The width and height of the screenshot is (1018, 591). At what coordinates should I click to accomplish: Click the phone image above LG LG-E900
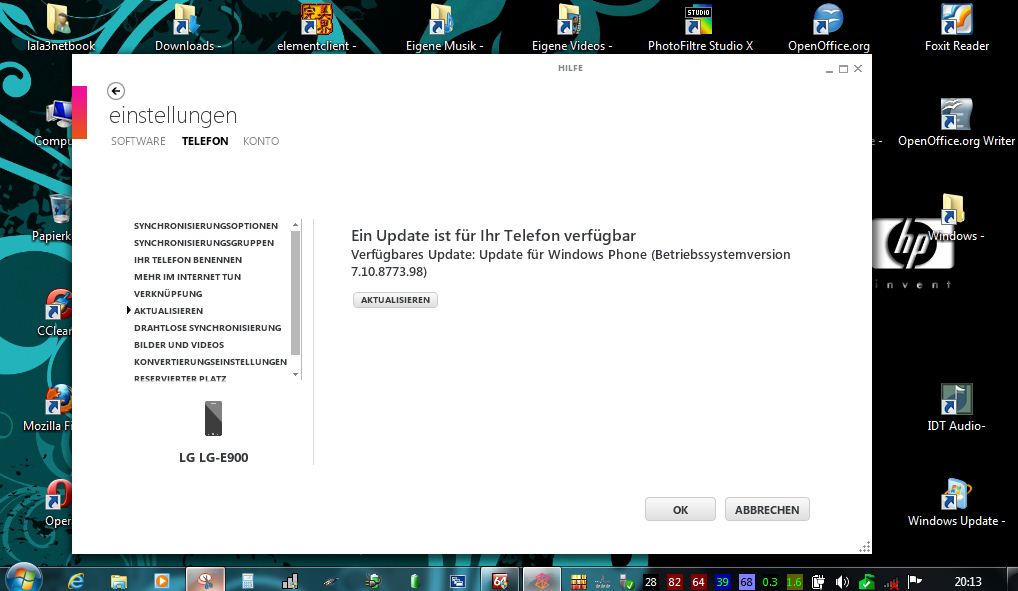coord(214,418)
